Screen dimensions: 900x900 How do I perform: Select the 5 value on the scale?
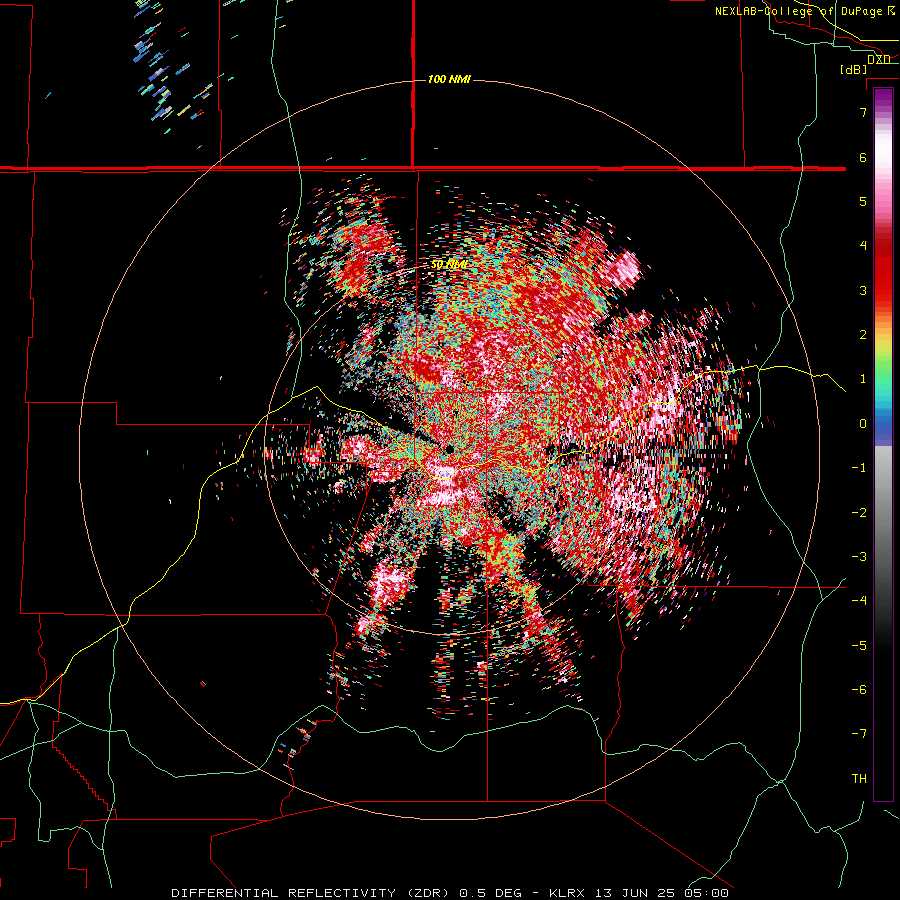point(863,201)
